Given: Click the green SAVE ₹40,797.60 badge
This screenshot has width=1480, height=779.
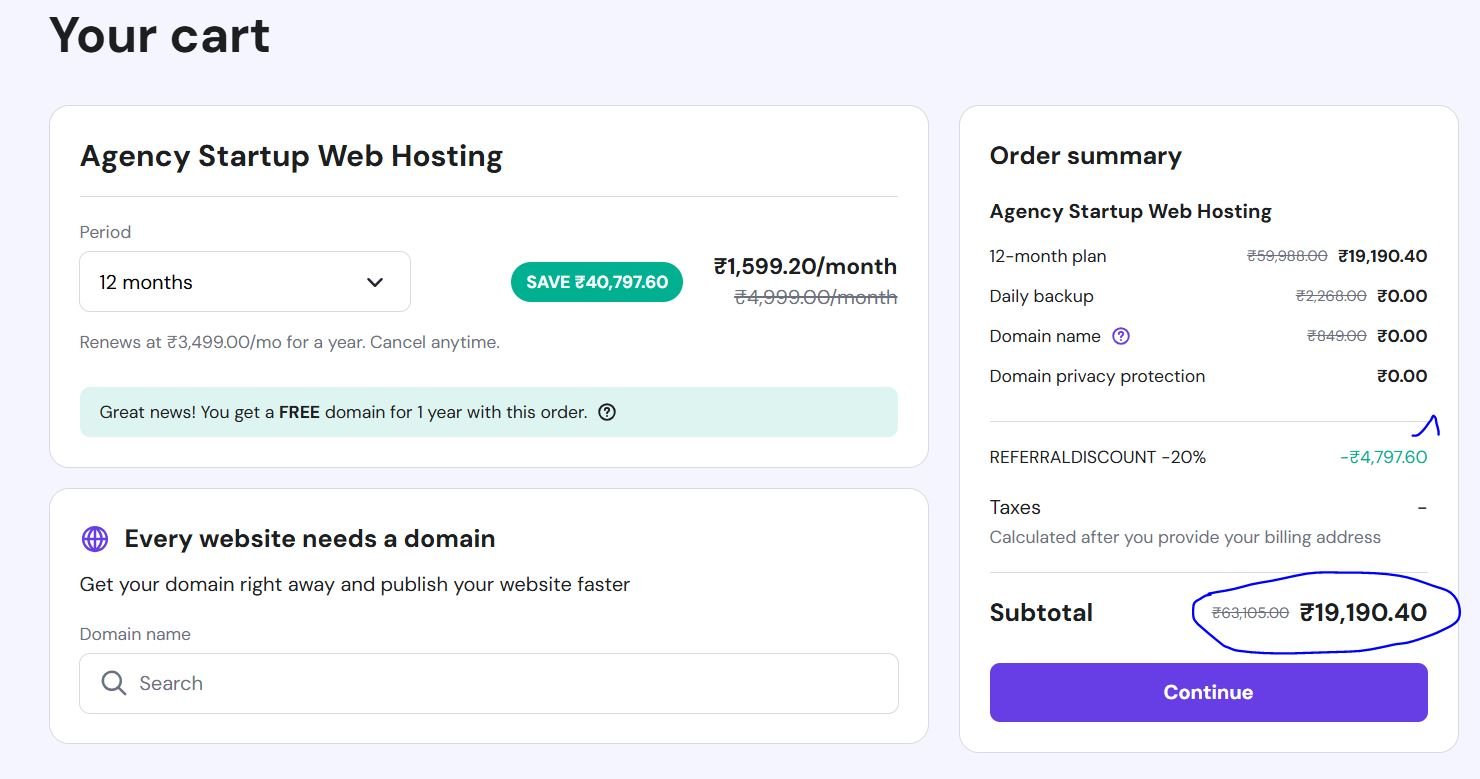Looking at the screenshot, I should (x=597, y=282).
